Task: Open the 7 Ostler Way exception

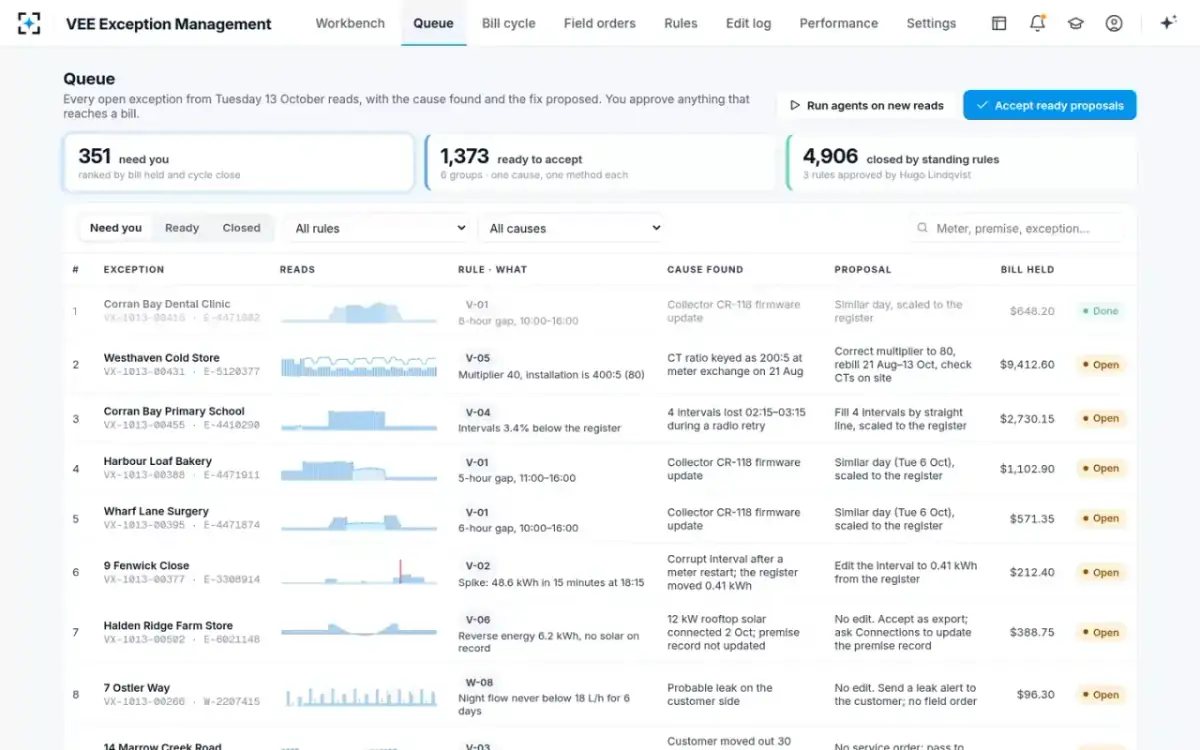Action: click(137, 687)
